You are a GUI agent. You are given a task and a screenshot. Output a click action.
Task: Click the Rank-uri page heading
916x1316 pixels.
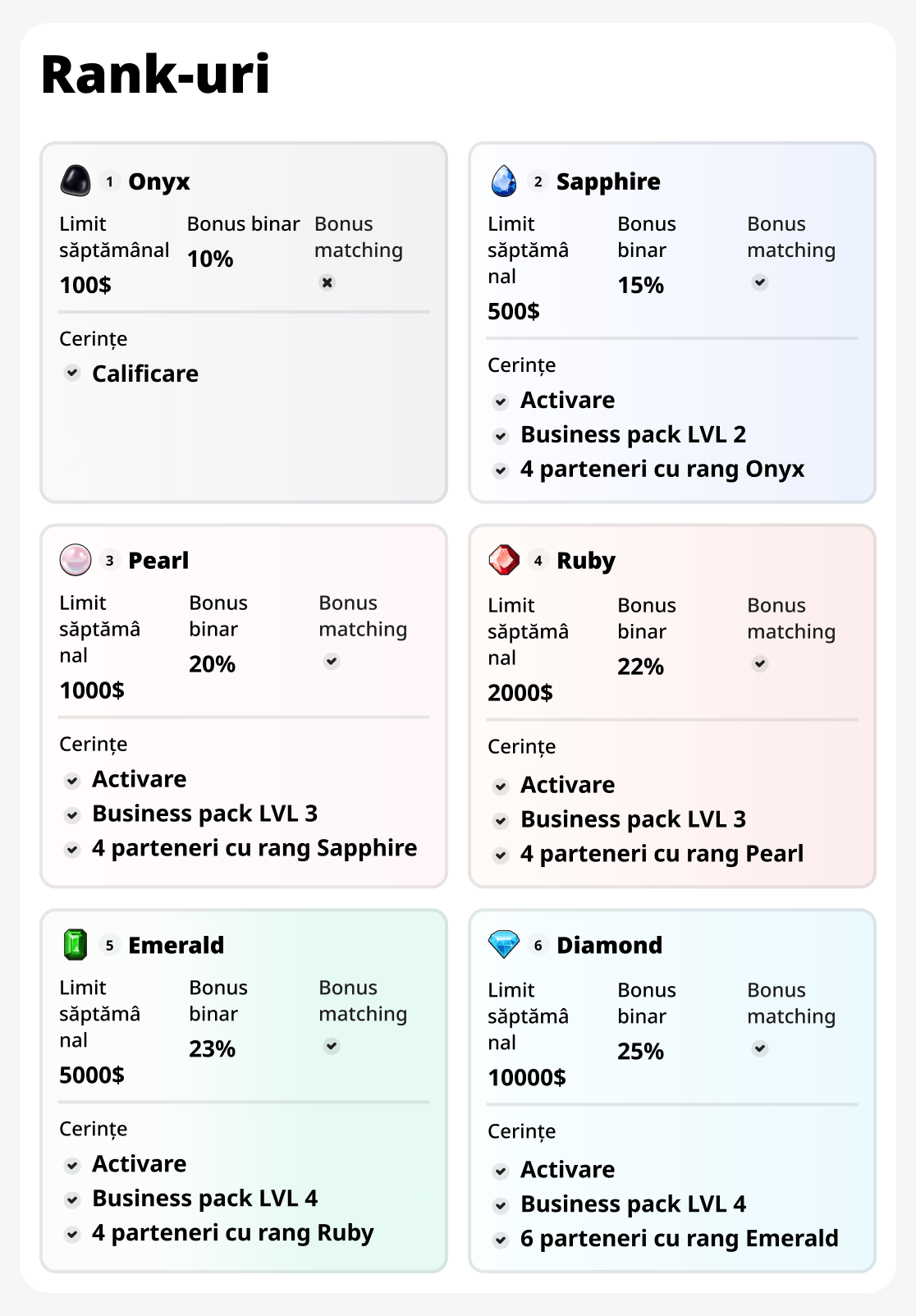click(x=156, y=74)
